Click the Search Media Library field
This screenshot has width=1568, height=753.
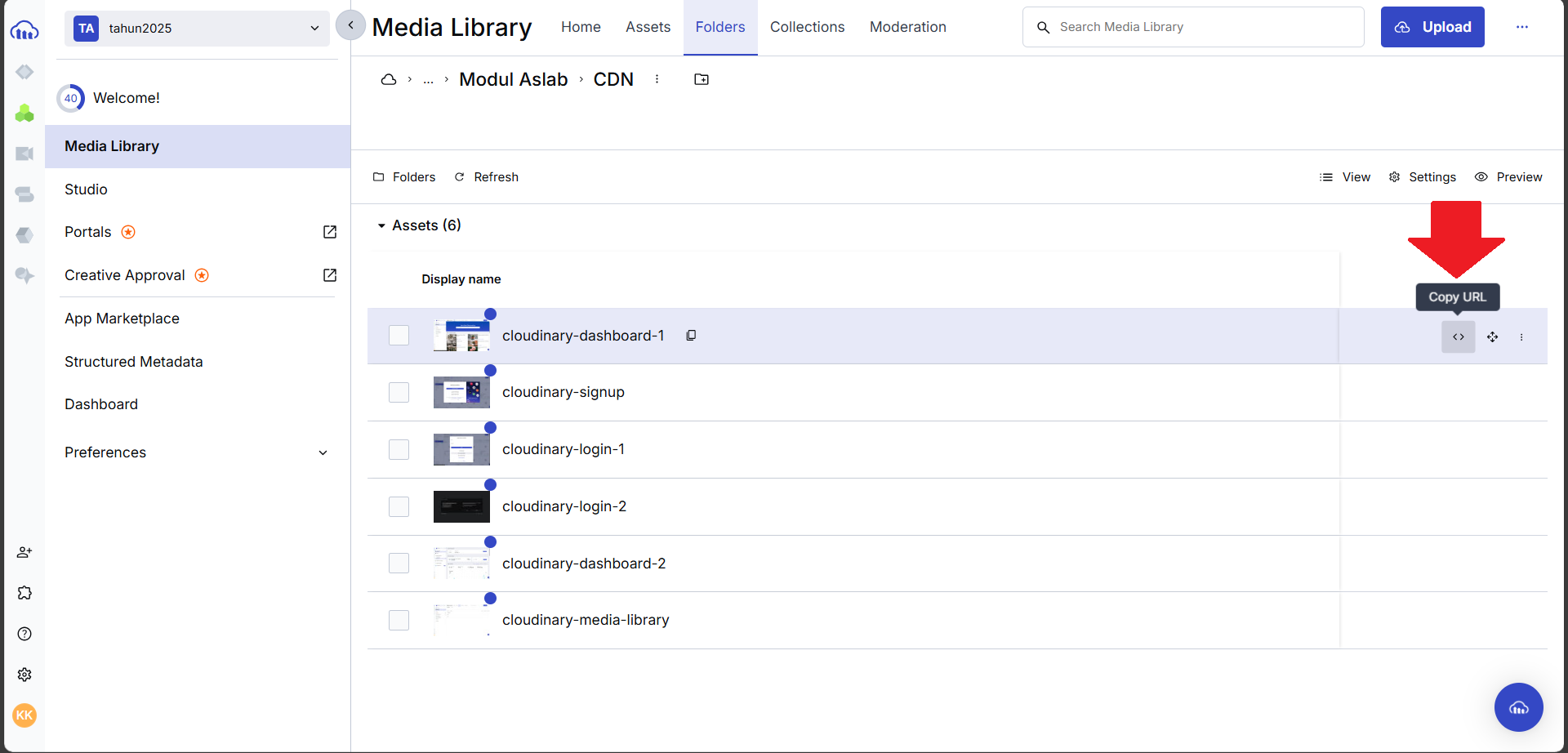[x=1193, y=27]
